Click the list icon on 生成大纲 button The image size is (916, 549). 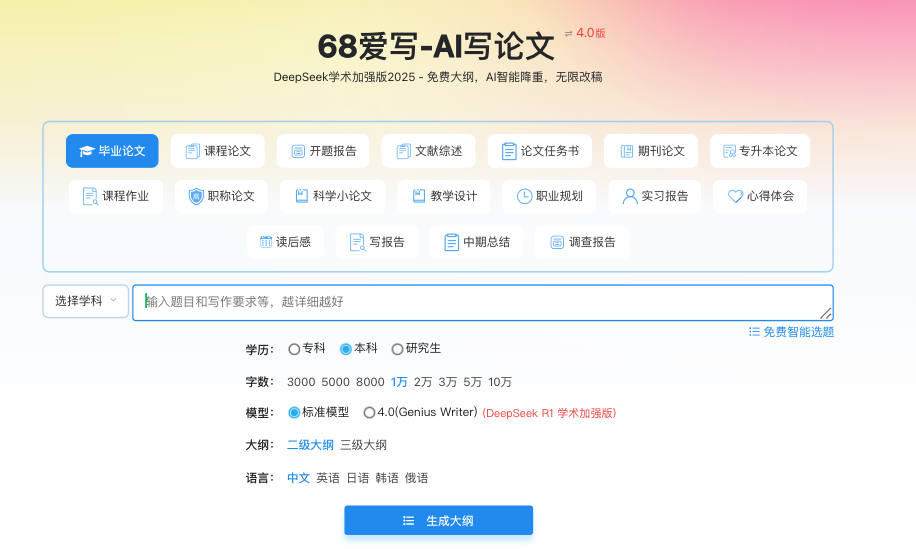[408, 520]
